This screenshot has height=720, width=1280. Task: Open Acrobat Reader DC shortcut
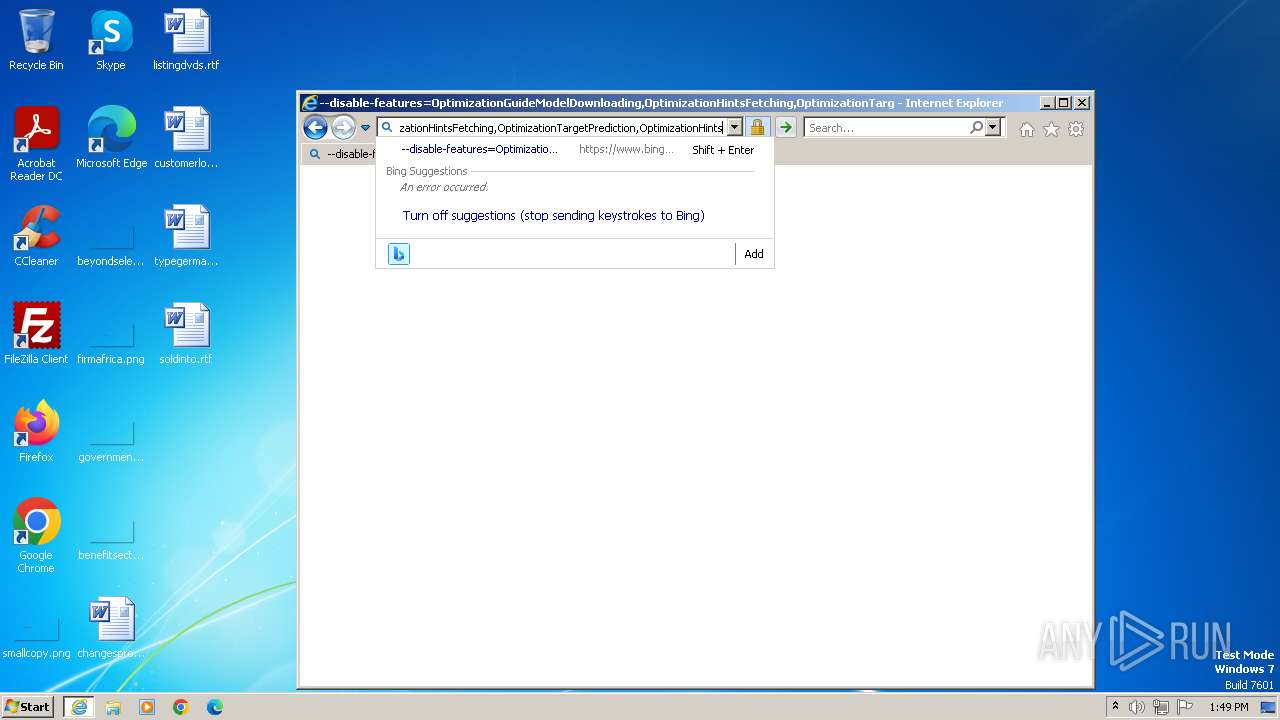(36, 144)
